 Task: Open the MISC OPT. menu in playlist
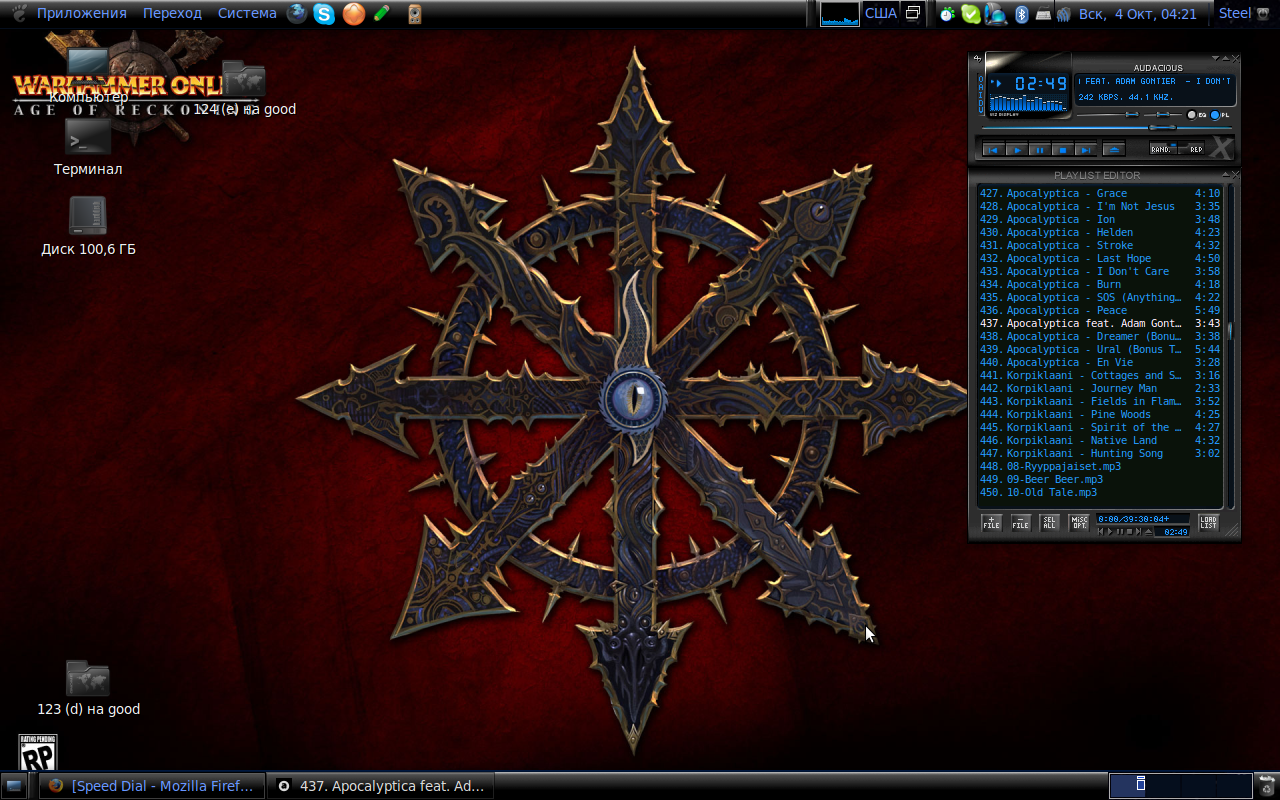[x=1079, y=523]
